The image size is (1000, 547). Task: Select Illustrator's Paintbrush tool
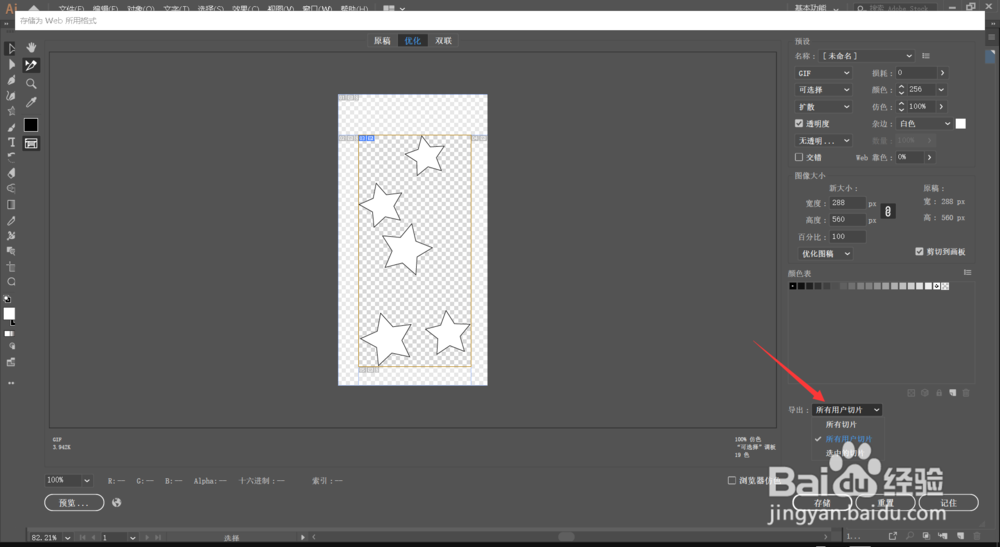[x=11, y=127]
